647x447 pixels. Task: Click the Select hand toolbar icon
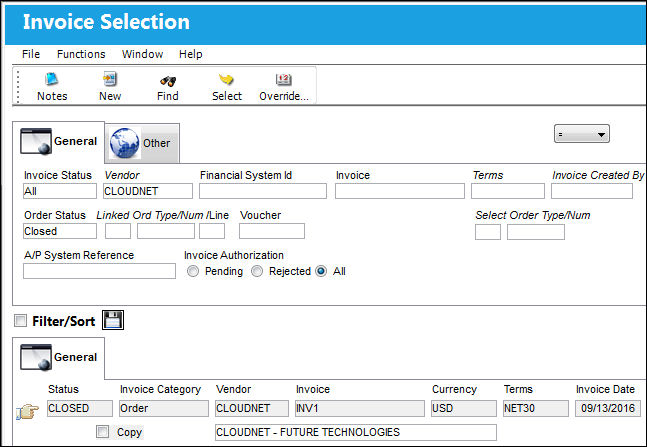(x=226, y=79)
